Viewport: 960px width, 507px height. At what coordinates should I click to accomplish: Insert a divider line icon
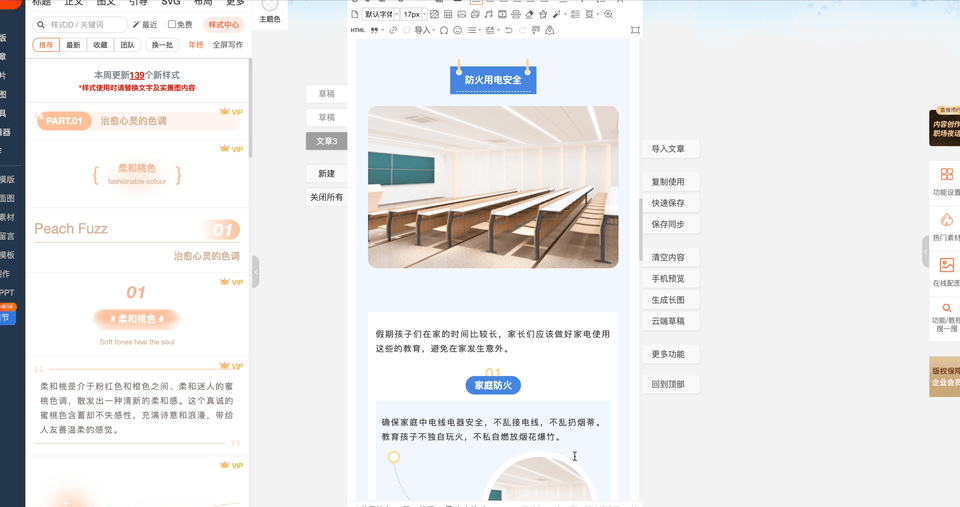pos(516,14)
